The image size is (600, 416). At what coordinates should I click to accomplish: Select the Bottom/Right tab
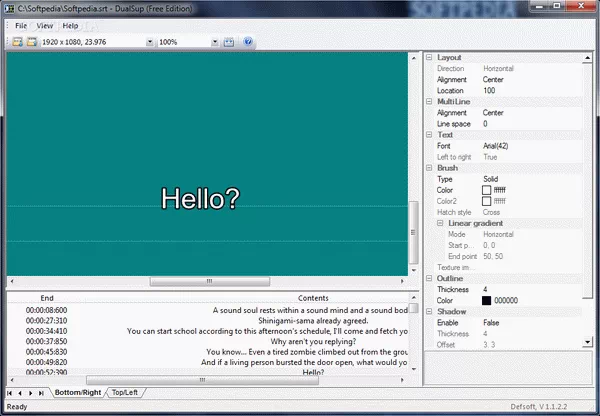pos(79,393)
